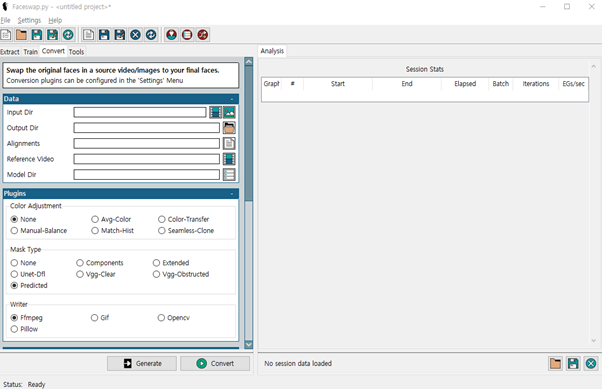
Task: Click the Generate button
Action: (142, 363)
